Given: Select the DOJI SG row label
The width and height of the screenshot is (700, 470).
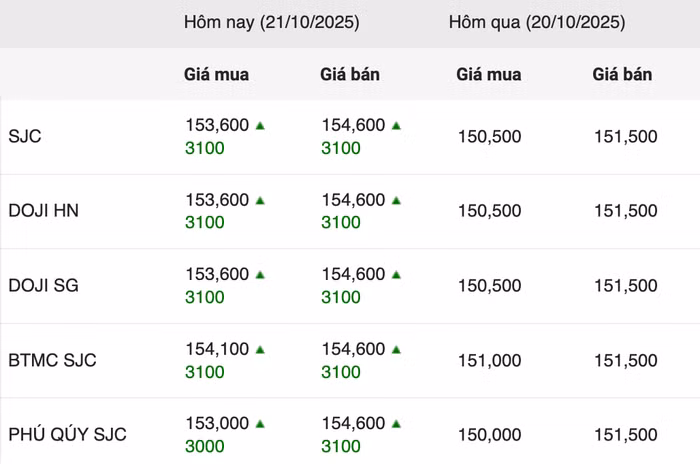Looking at the screenshot, I should pos(43,286).
